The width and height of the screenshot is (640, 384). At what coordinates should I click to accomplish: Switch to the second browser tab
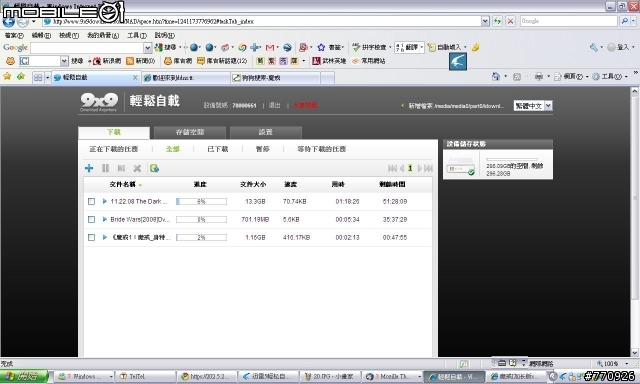pyautogui.click(x=186, y=78)
